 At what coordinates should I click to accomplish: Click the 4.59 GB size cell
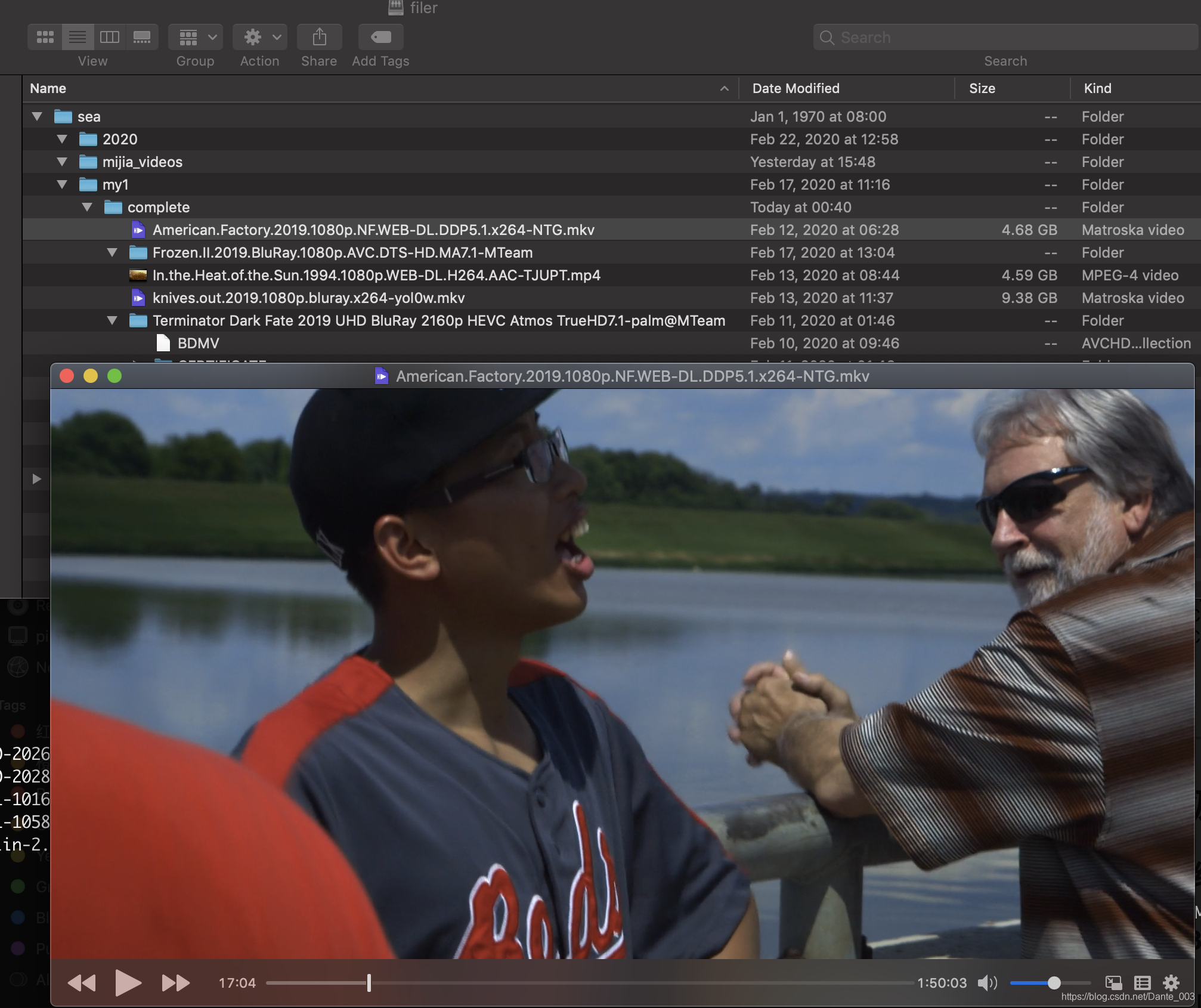click(1029, 275)
